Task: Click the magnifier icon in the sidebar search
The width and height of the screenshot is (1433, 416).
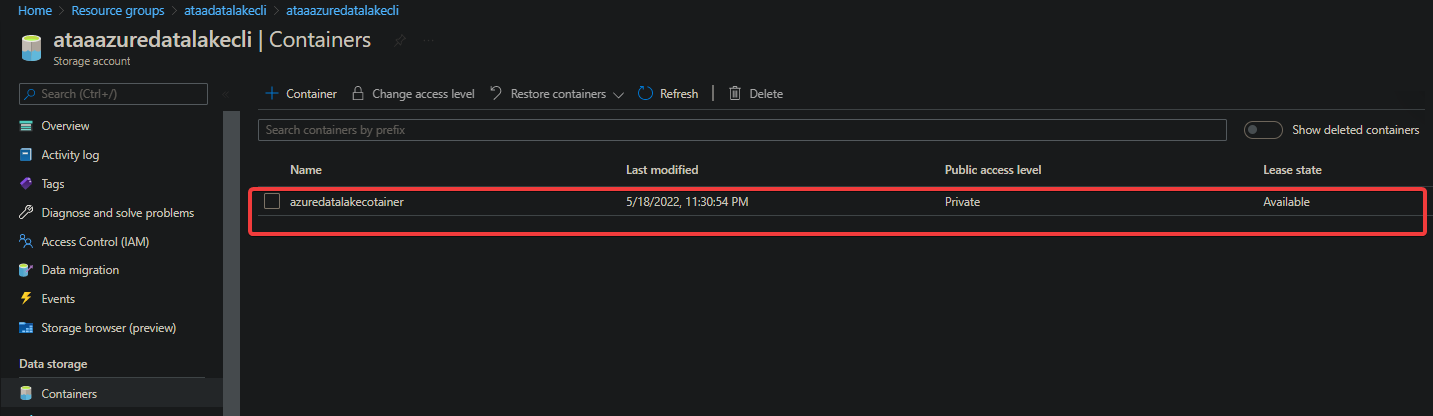Action: click(x=31, y=94)
